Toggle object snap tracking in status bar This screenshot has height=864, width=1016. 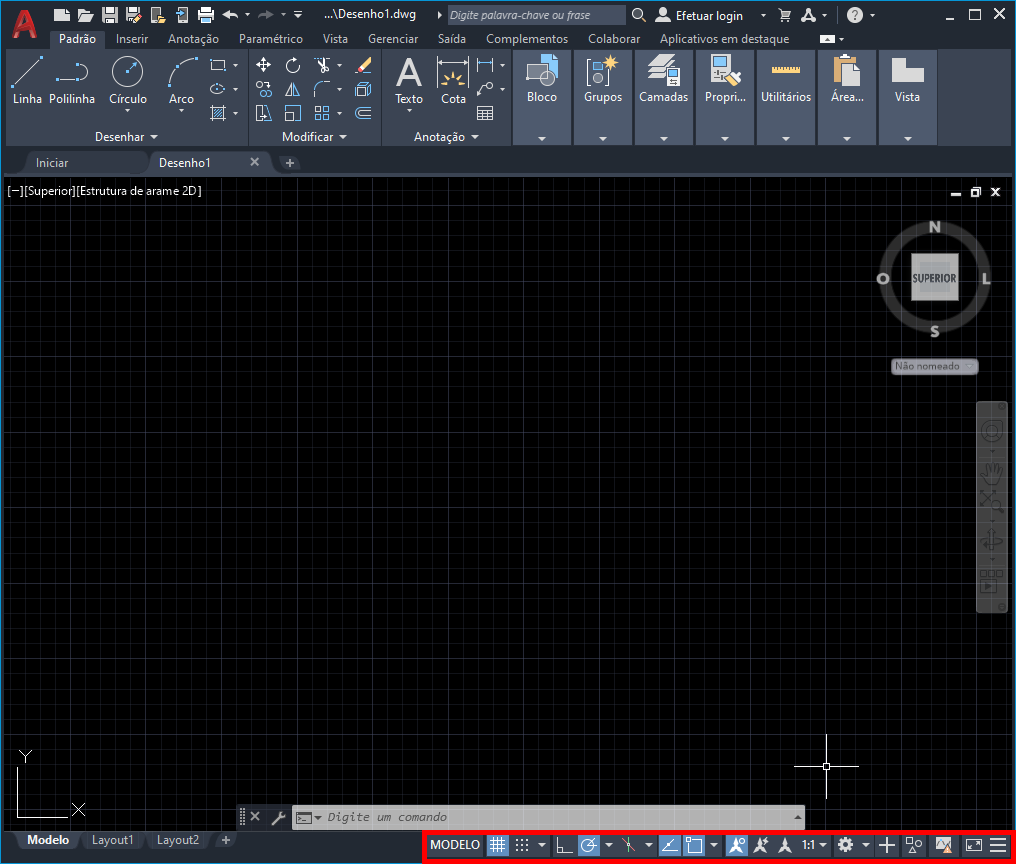669,845
